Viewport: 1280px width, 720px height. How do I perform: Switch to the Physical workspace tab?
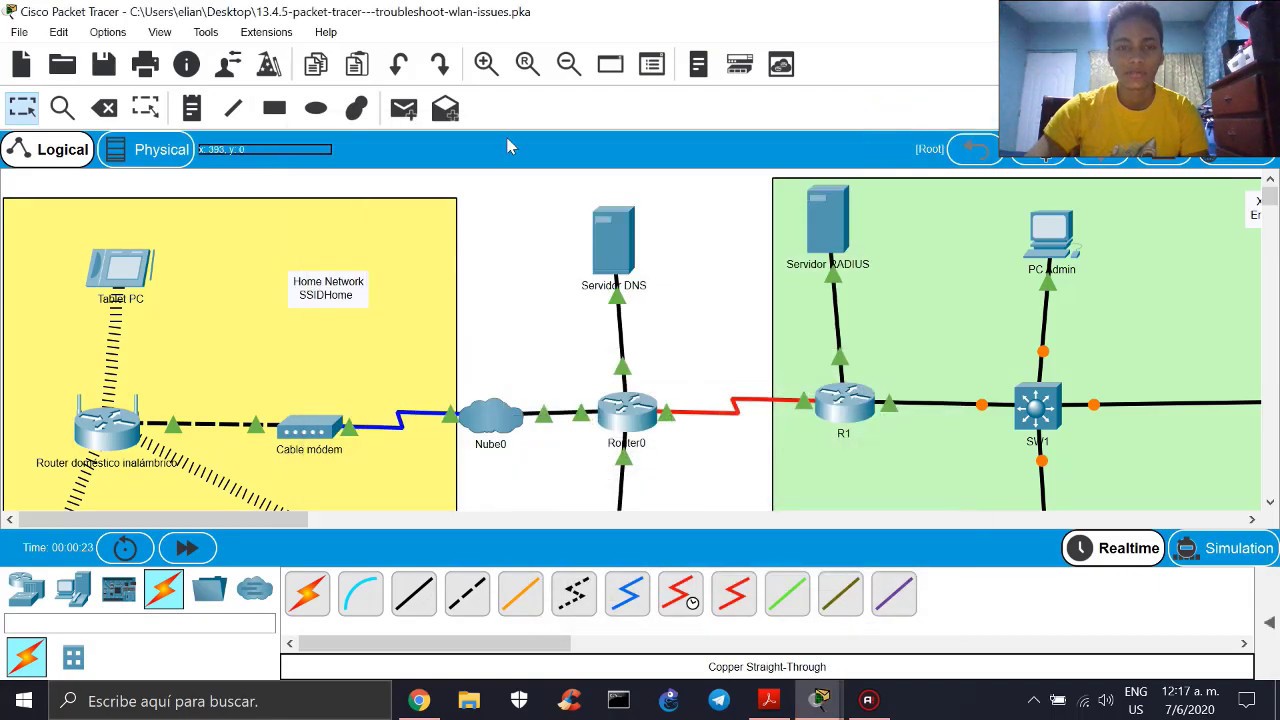pyautogui.click(x=147, y=150)
